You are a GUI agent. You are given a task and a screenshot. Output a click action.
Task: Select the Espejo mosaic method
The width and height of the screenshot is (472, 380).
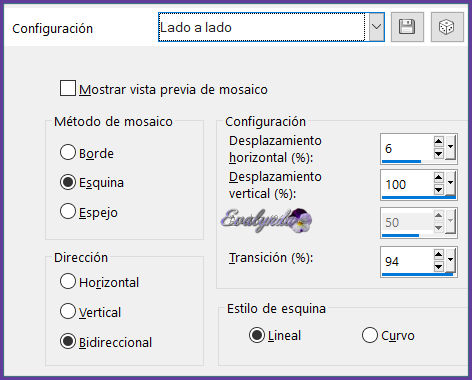[x=68, y=211]
